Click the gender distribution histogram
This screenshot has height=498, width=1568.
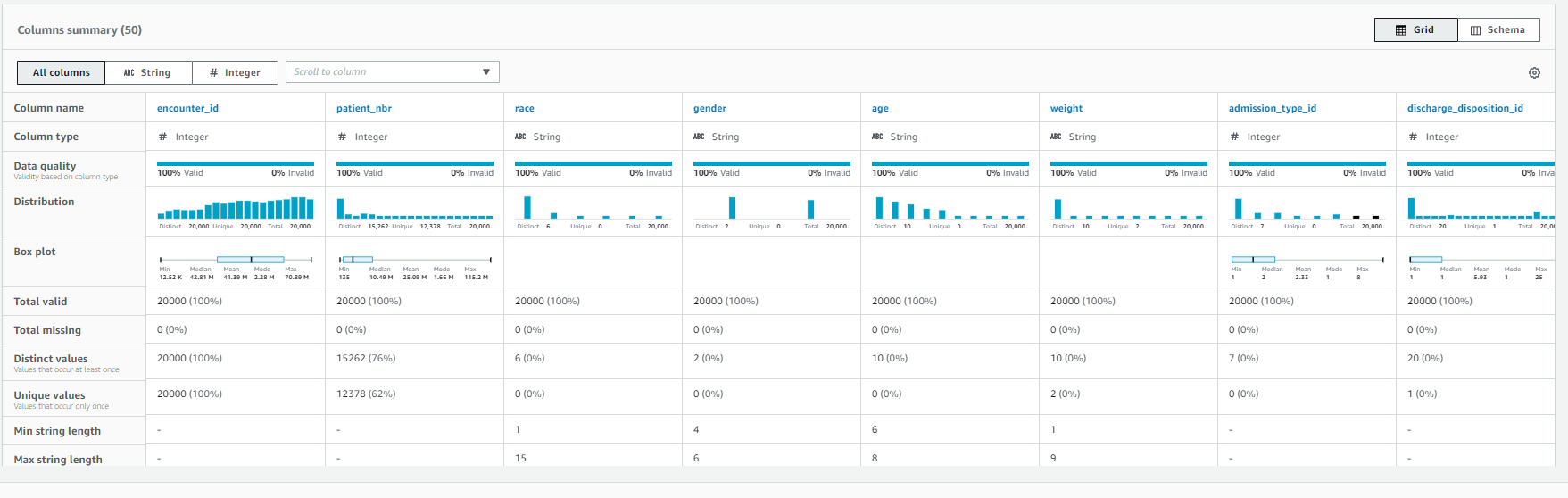pos(772,208)
